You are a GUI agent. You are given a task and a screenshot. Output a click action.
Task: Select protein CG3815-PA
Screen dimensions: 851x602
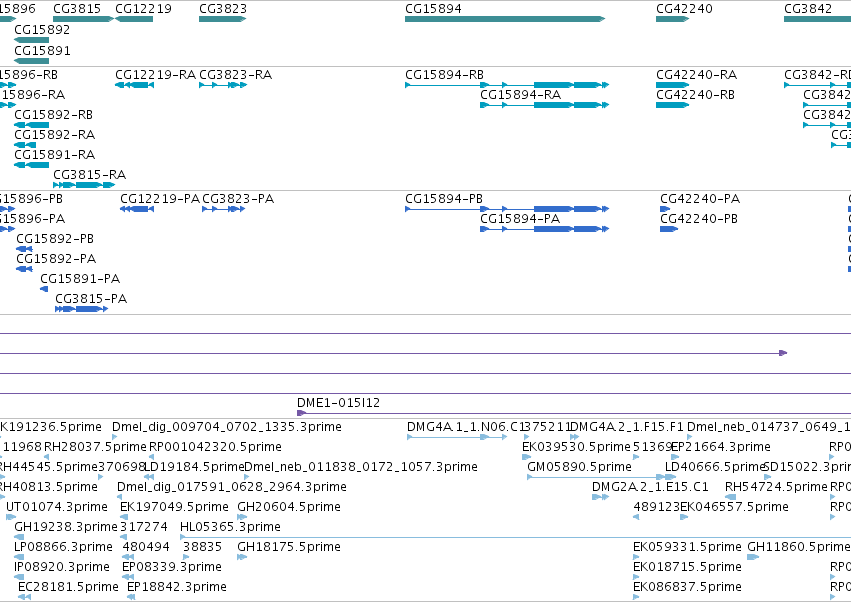(81, 309)
